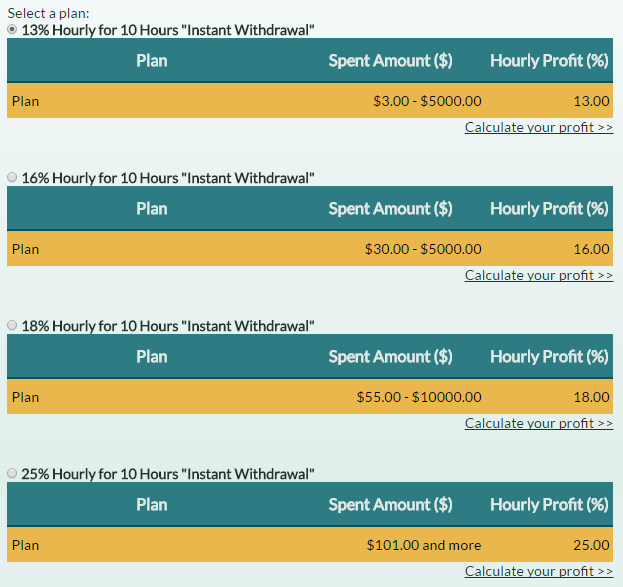Click the $101.00 and more cell
Screen dimensions: 623x587
(424, 545)
